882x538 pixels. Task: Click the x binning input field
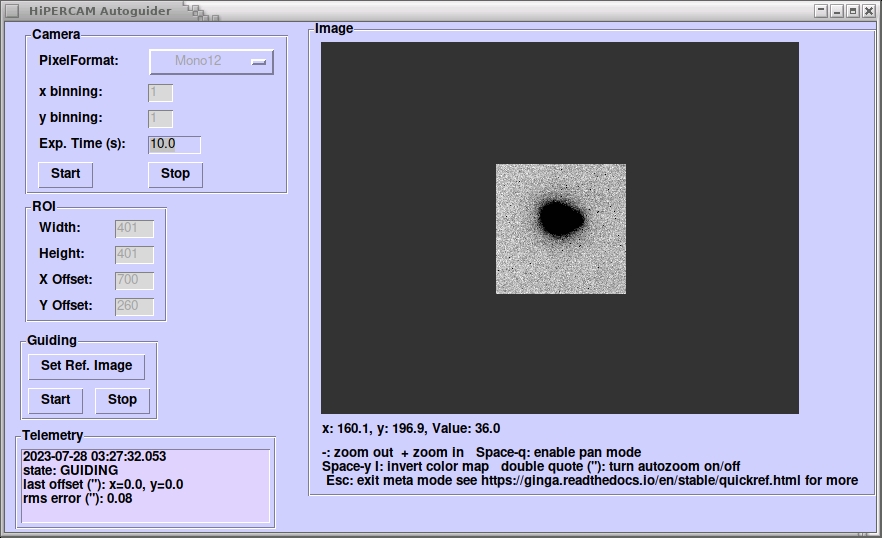point(160,93)
